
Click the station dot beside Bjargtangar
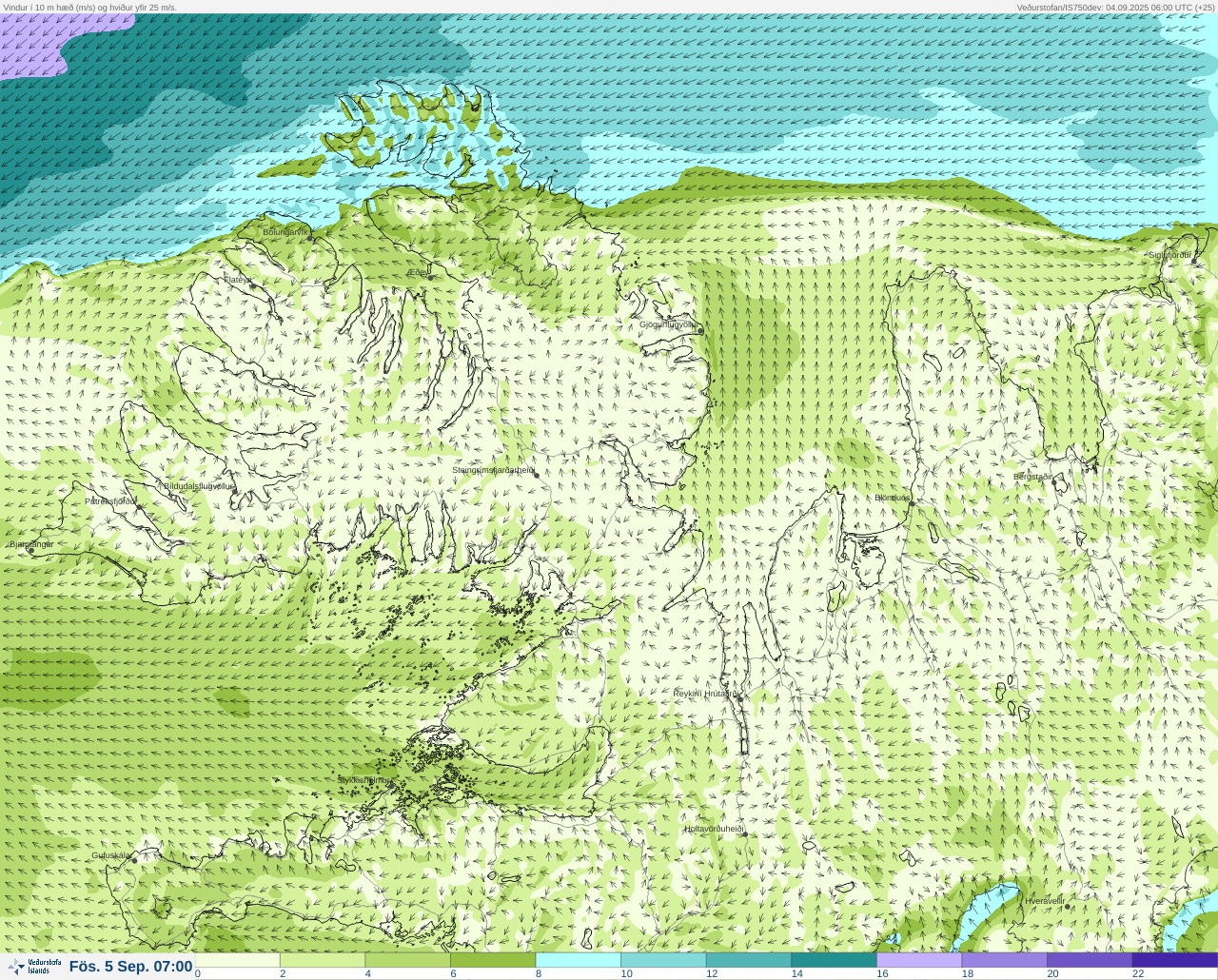(x=30, y=551)
